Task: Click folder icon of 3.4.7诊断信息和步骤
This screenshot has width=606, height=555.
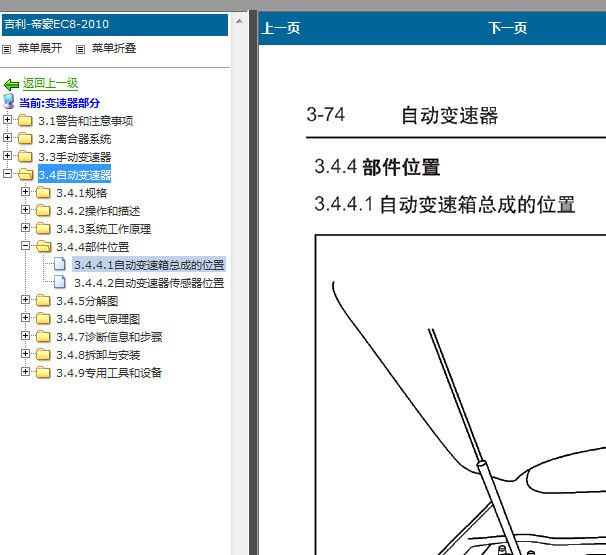Action: point(43,337)
